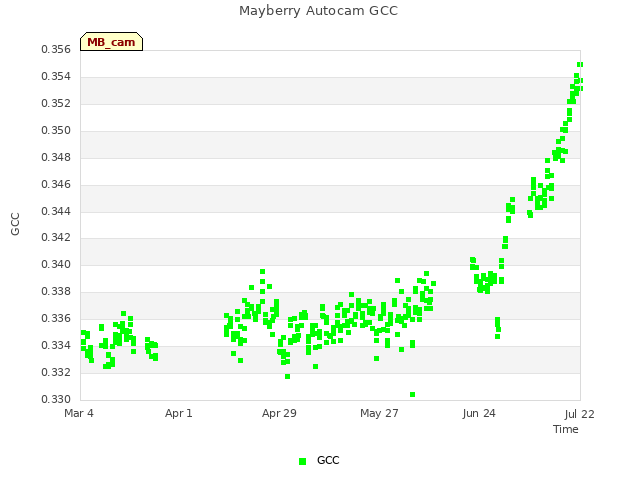Screen dimensions: 640x480
Task: Click the 0.344 y-axis value
Action: pos(56,211)
